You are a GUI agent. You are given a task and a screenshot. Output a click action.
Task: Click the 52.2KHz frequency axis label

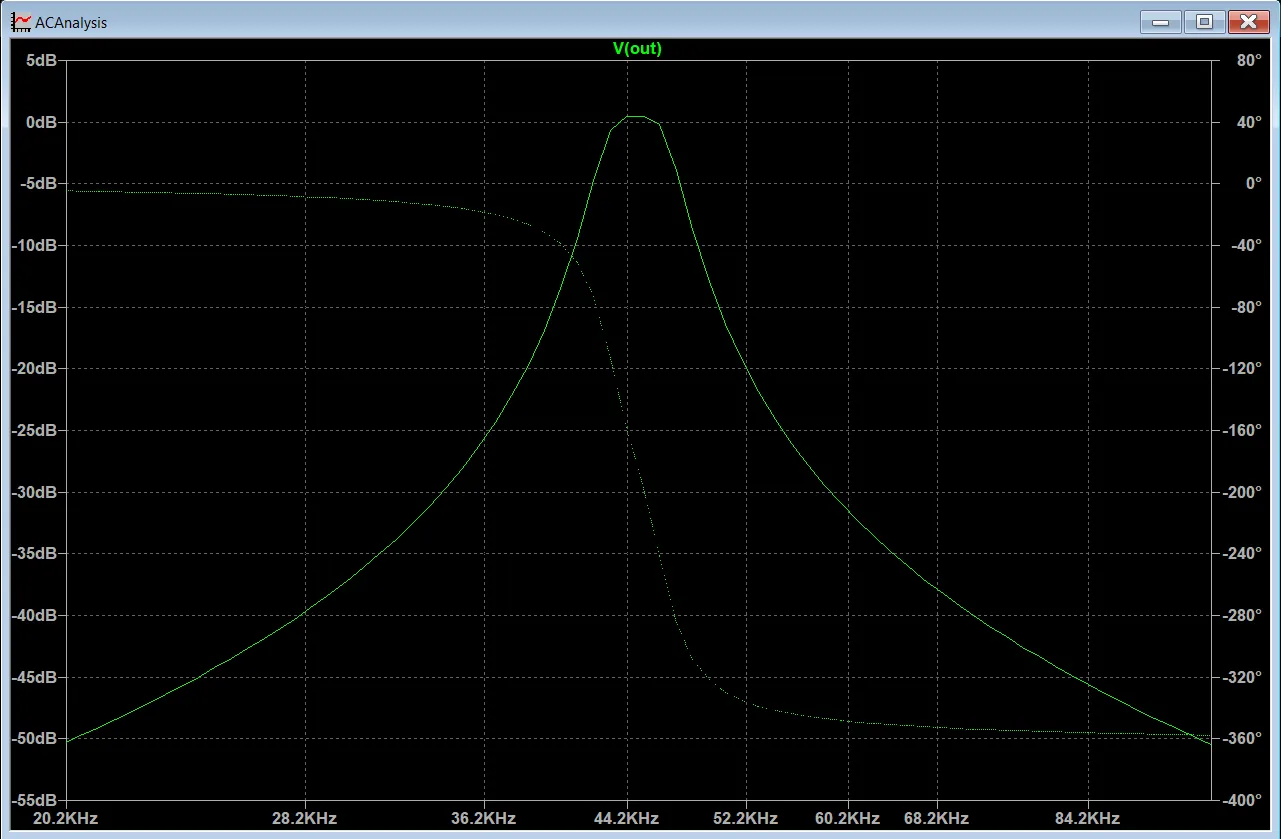pyautogui.click(x=746, y=818)
